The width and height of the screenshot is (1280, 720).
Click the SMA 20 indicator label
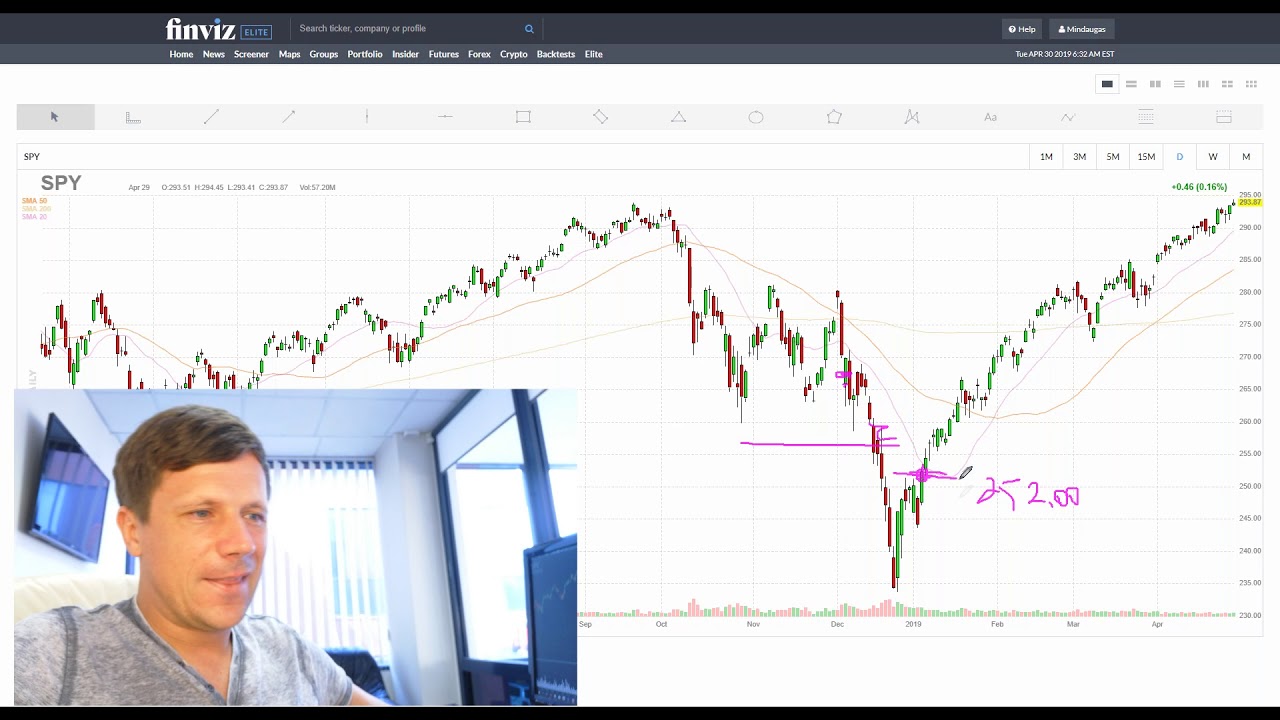(34, 217)
